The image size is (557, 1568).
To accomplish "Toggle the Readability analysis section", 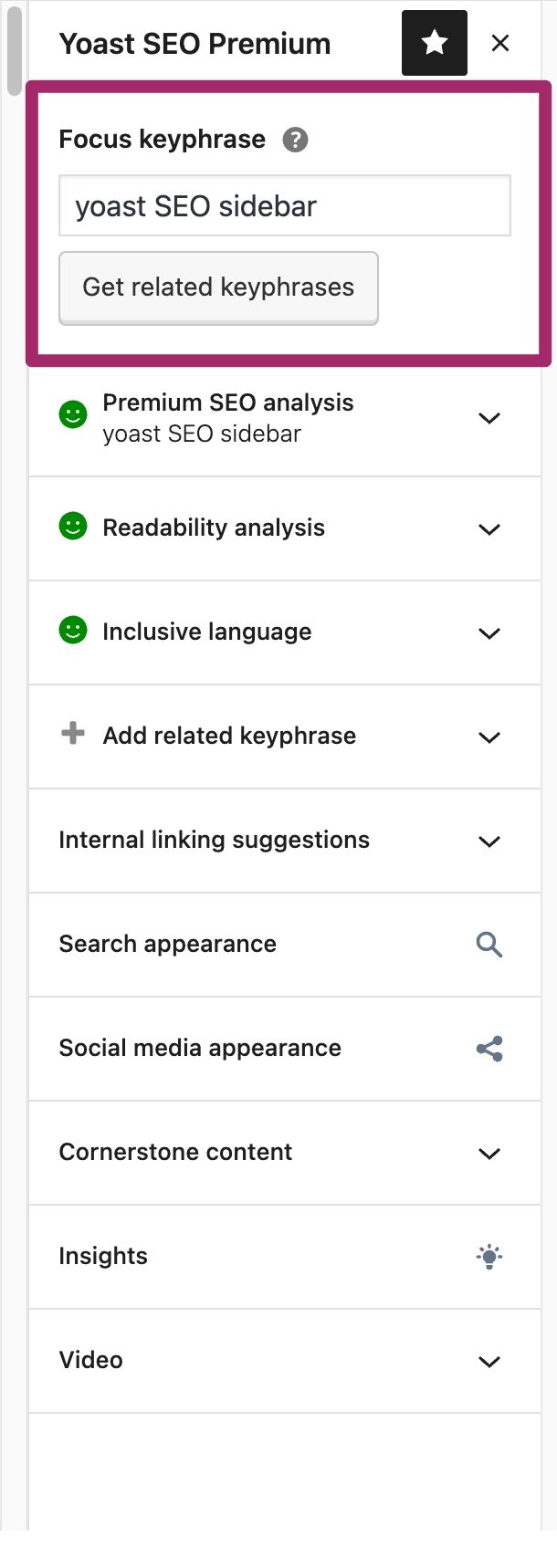I will point(489,529).
